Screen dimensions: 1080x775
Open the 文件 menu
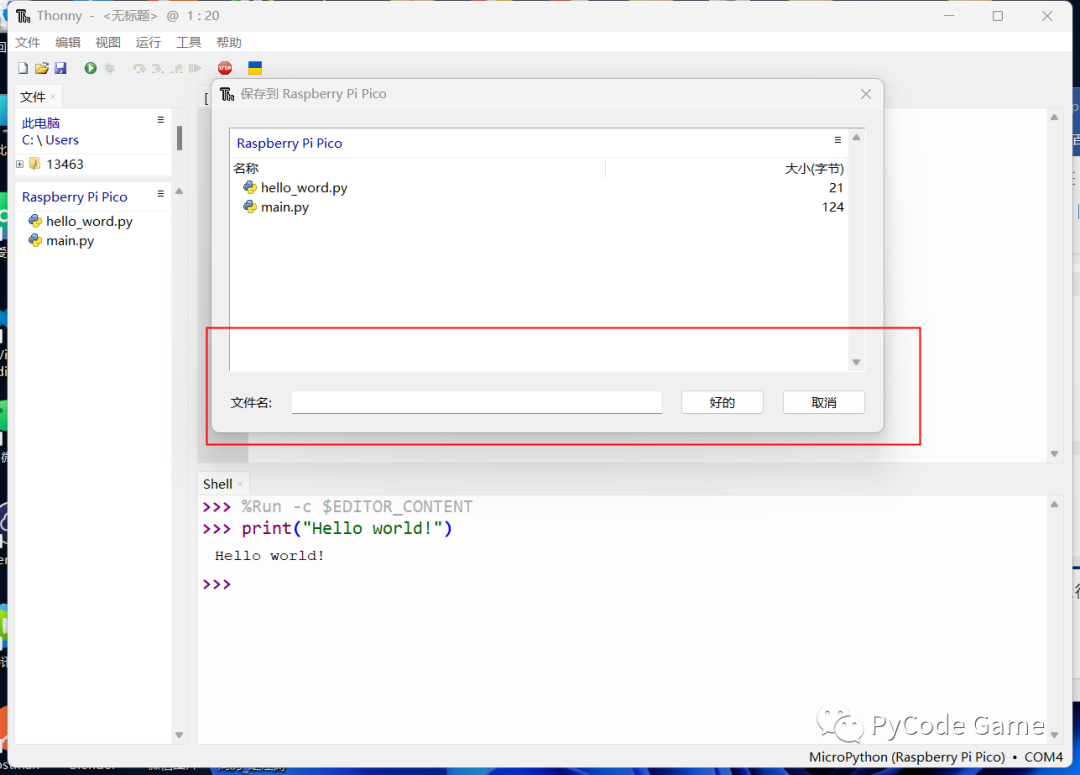point(28,43)
